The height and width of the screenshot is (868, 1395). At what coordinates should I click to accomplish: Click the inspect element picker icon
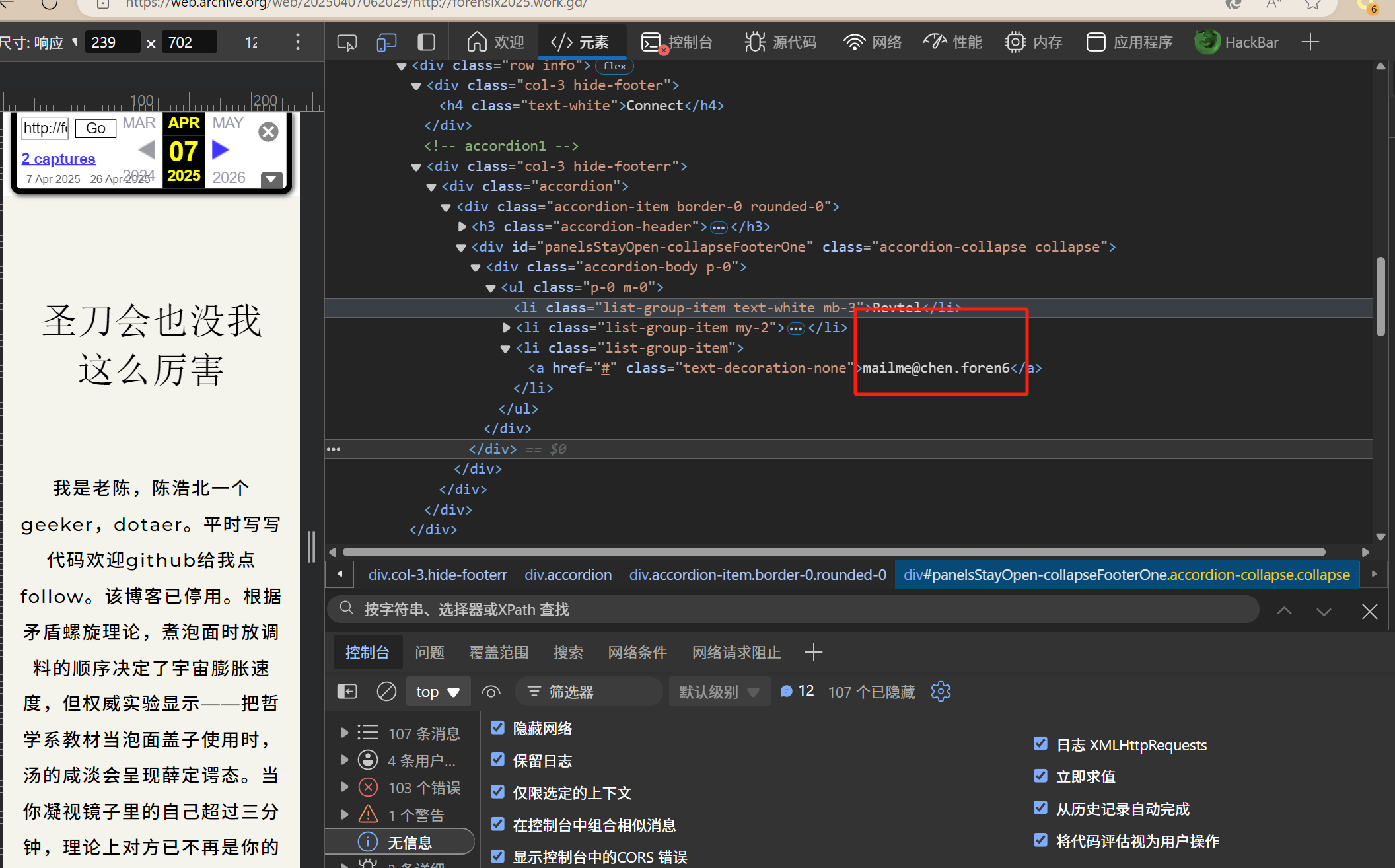tap(347, 43)
